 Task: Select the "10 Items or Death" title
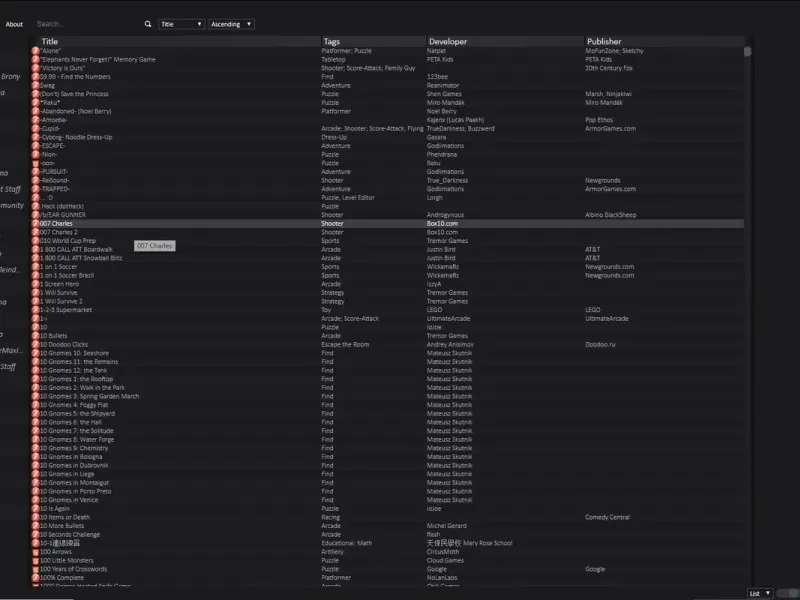tap(65, 517)
